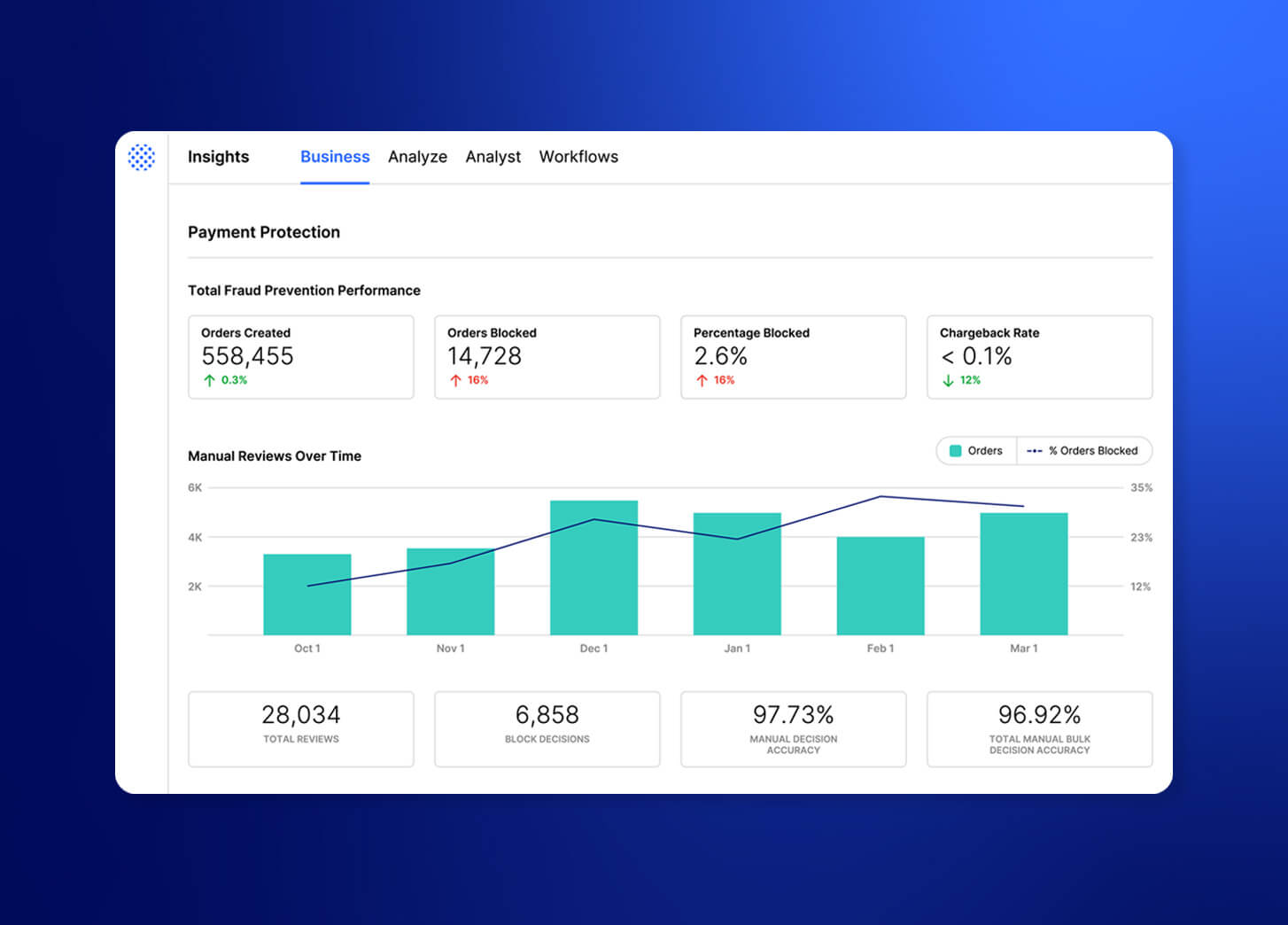This screenshot has height=925, width=1288.
Task: Click the teal Orders legend swatch
Action: pyautogui.click(x=955, y=451)
